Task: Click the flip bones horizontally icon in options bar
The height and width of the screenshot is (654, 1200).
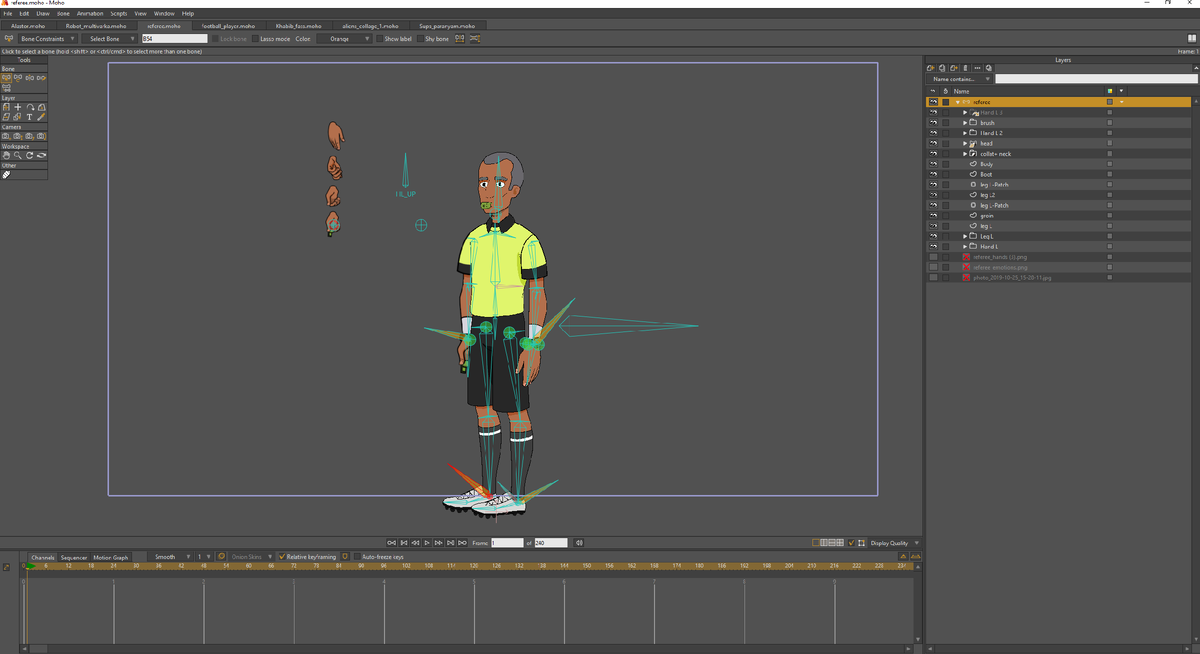Action: tap(460, 38)
